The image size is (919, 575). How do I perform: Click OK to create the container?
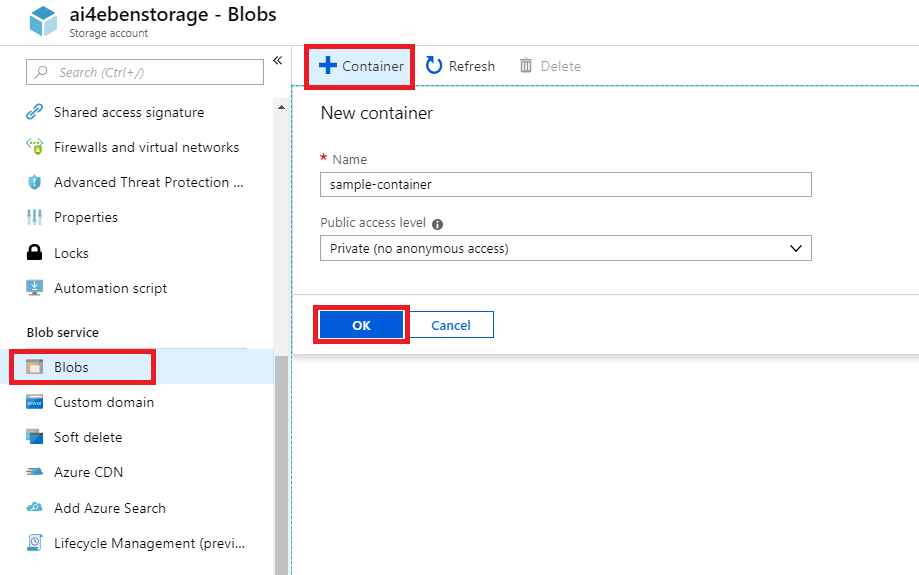point(361,325)
